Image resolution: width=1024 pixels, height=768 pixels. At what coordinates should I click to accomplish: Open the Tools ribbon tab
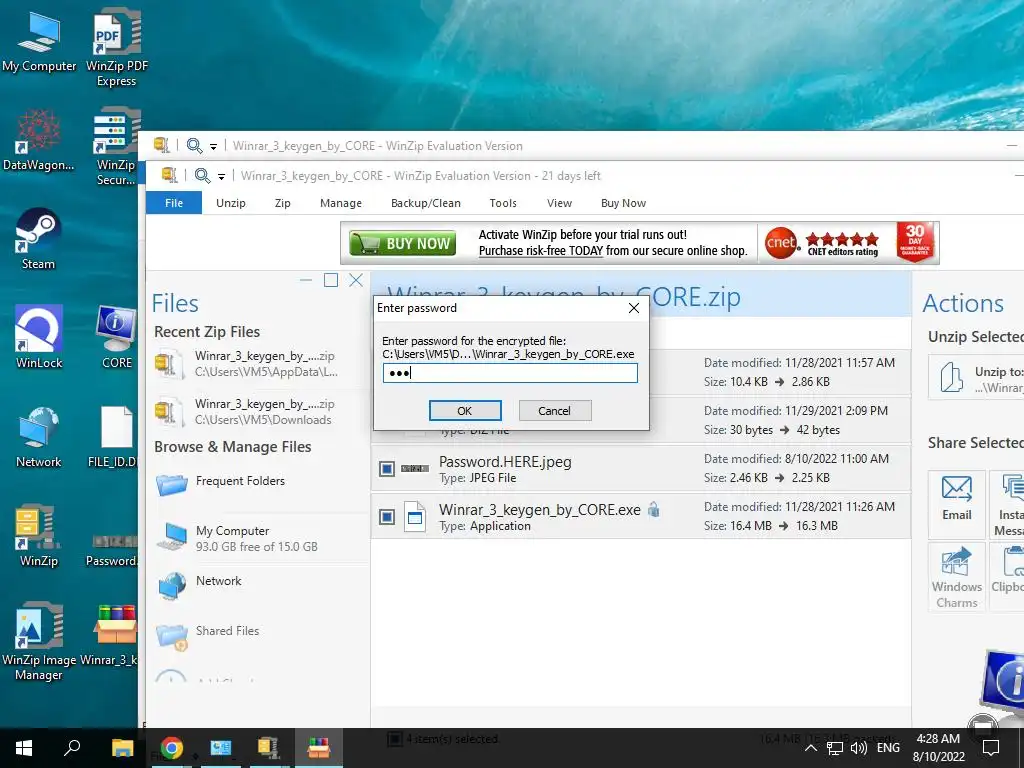tap(503, 203)
